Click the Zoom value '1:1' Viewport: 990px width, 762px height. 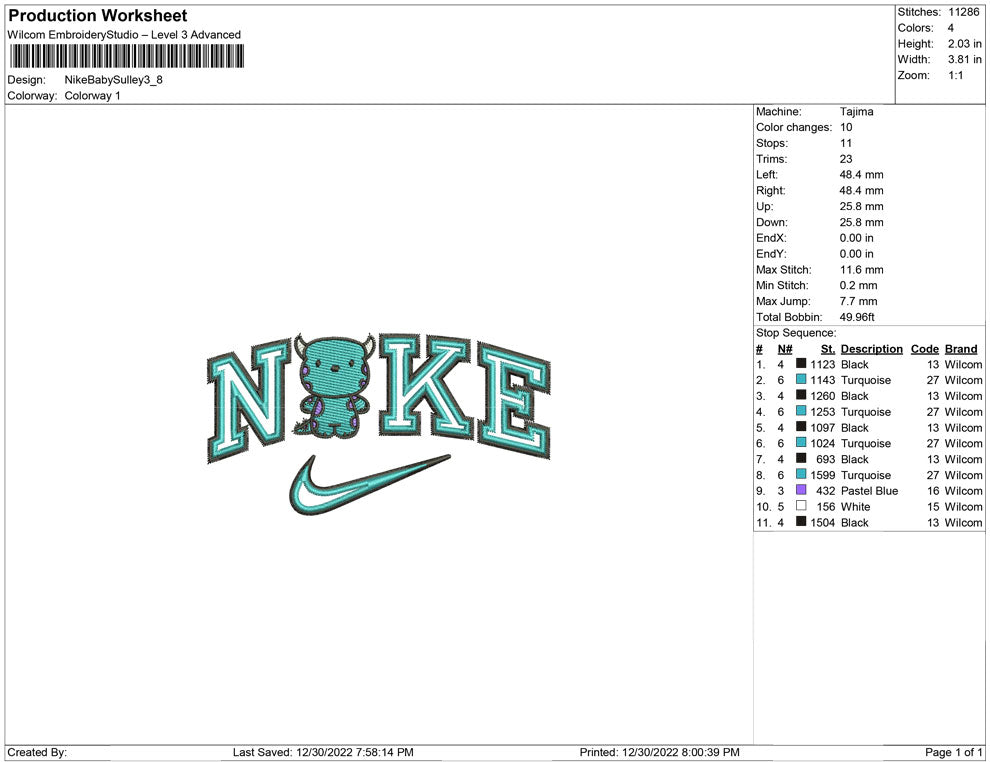955,75
